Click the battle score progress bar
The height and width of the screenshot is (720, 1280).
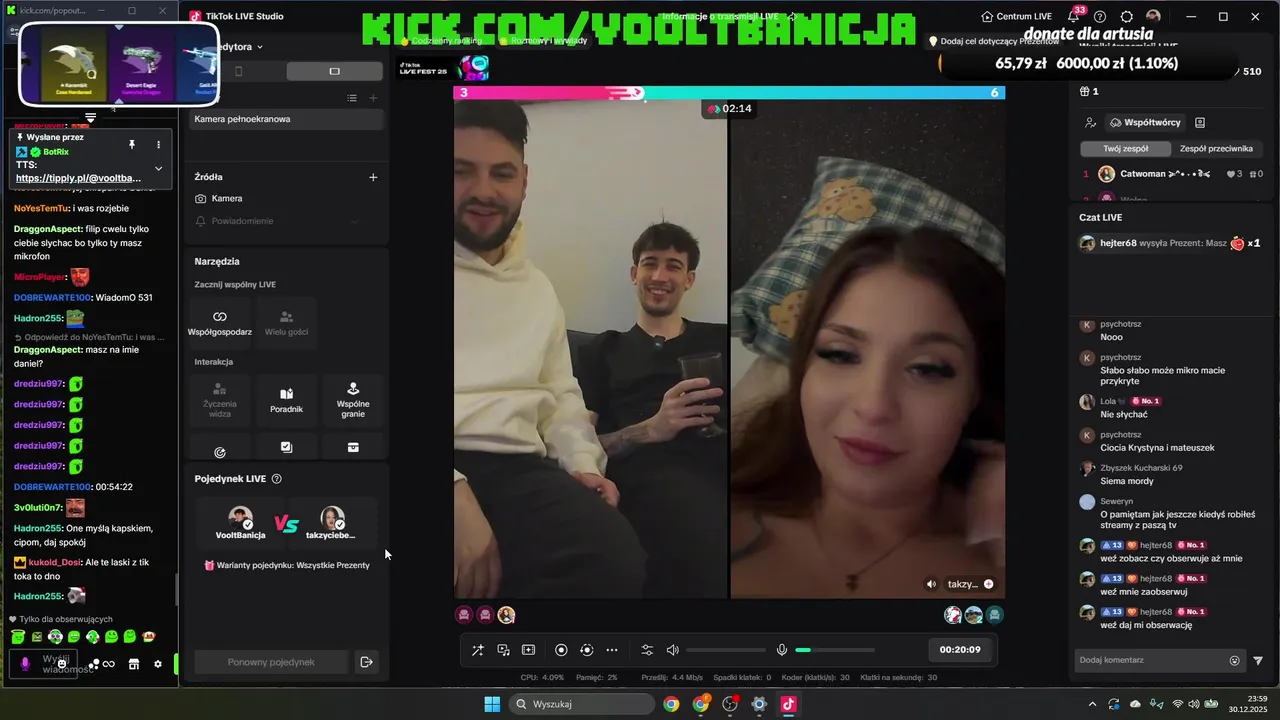[x=729, y=93]
